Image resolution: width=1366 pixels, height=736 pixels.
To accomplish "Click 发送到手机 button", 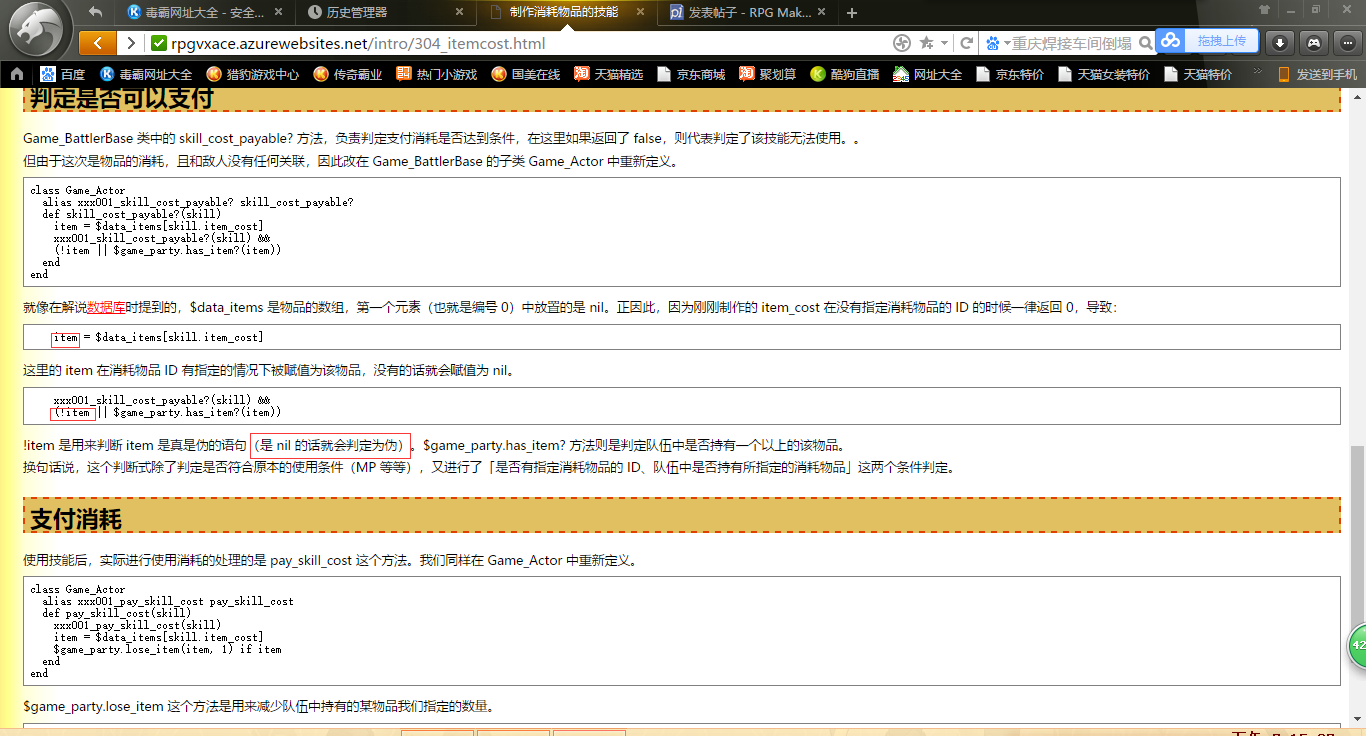I will [x=1317, y=74].
